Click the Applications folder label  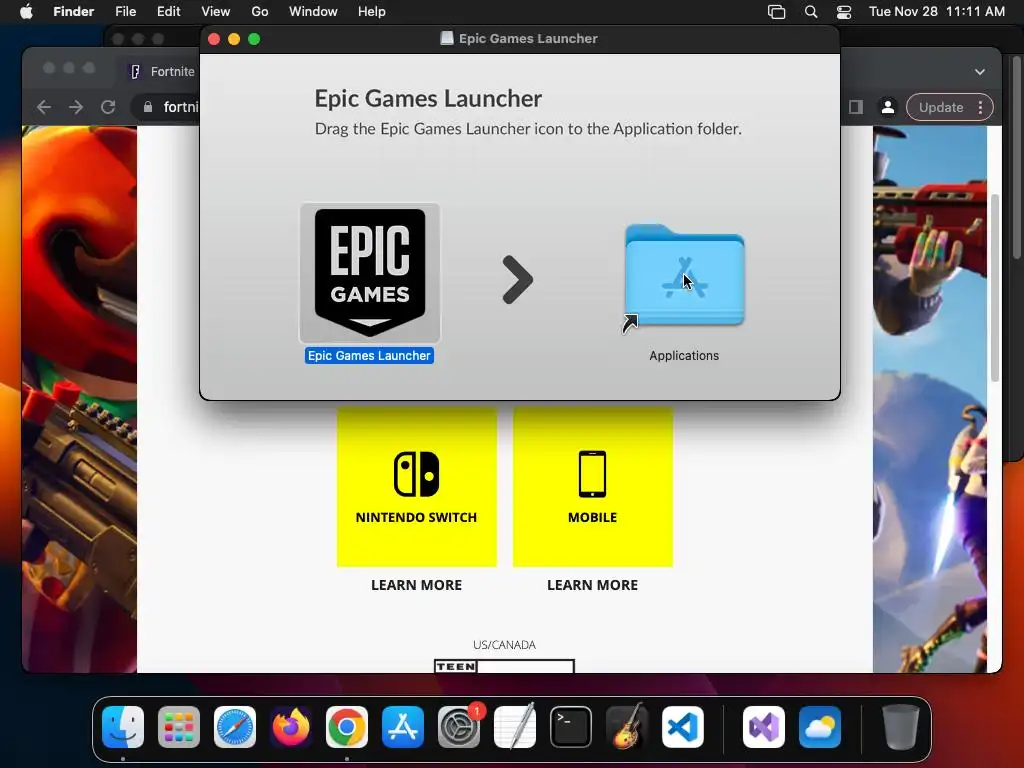click(684, 356)
